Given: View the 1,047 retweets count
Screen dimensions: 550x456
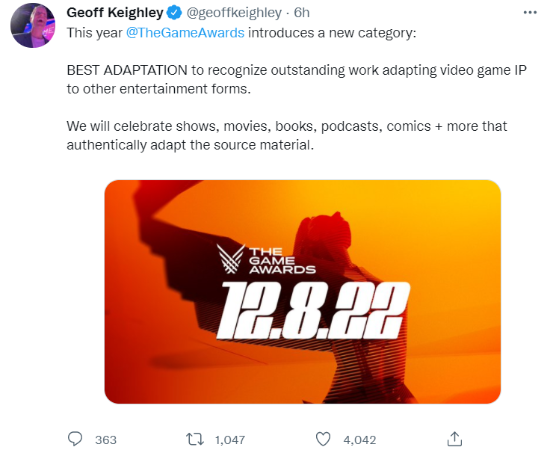Looking at the screenshot, I should click(x=230, y=440).
